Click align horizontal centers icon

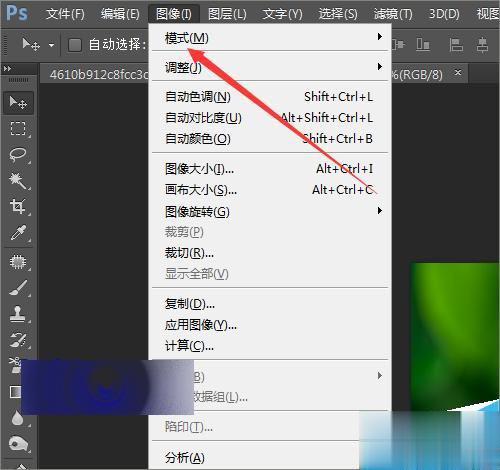[x=482, y=44]
